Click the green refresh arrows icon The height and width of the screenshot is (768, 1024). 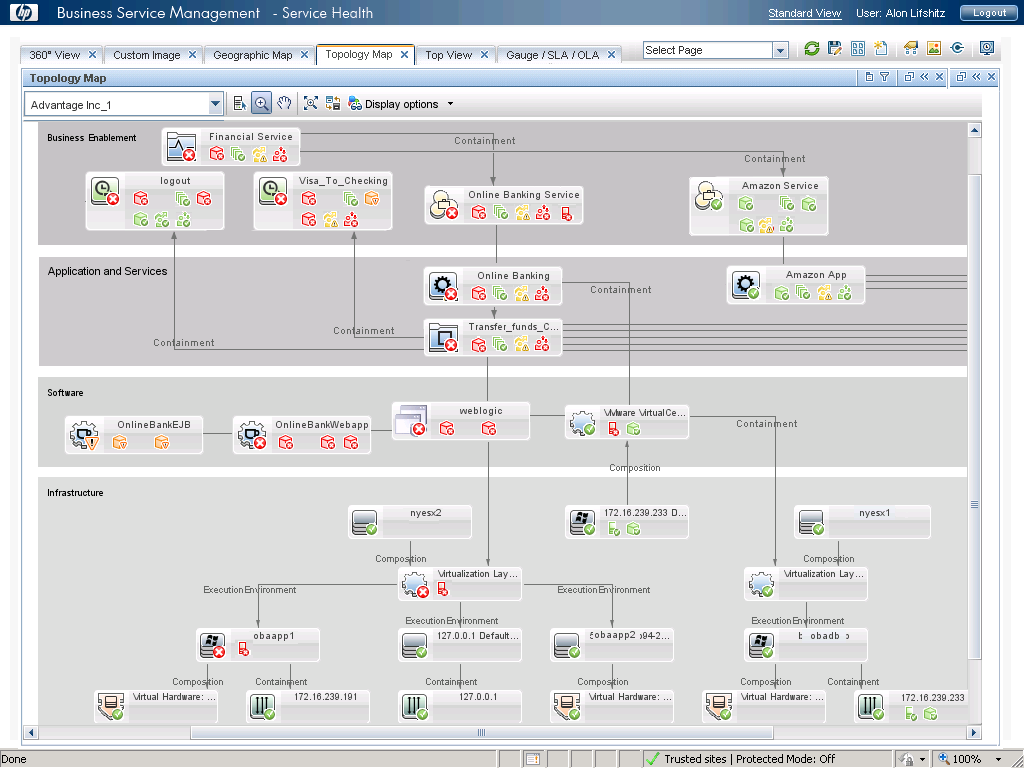[812, 48]
